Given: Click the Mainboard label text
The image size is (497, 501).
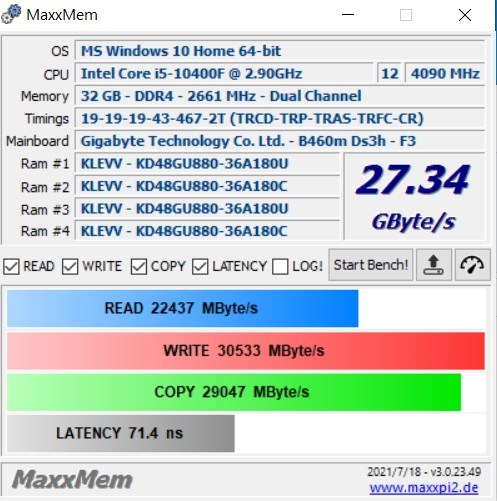Looking at the screenshot, I should click(x=37, y=141).
